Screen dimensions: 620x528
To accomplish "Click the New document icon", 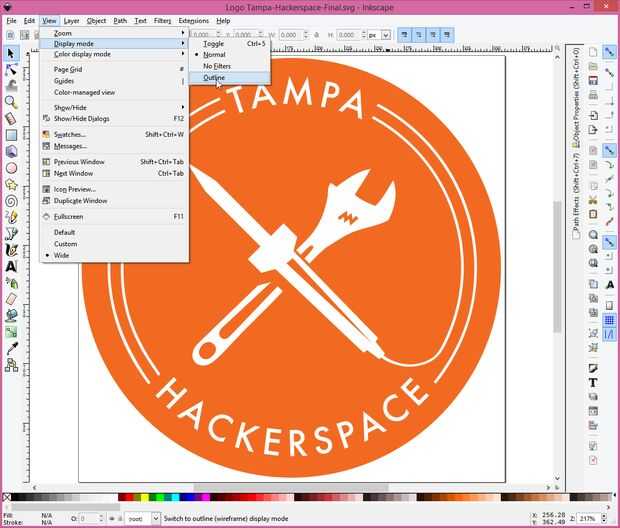I will (593, 52).
